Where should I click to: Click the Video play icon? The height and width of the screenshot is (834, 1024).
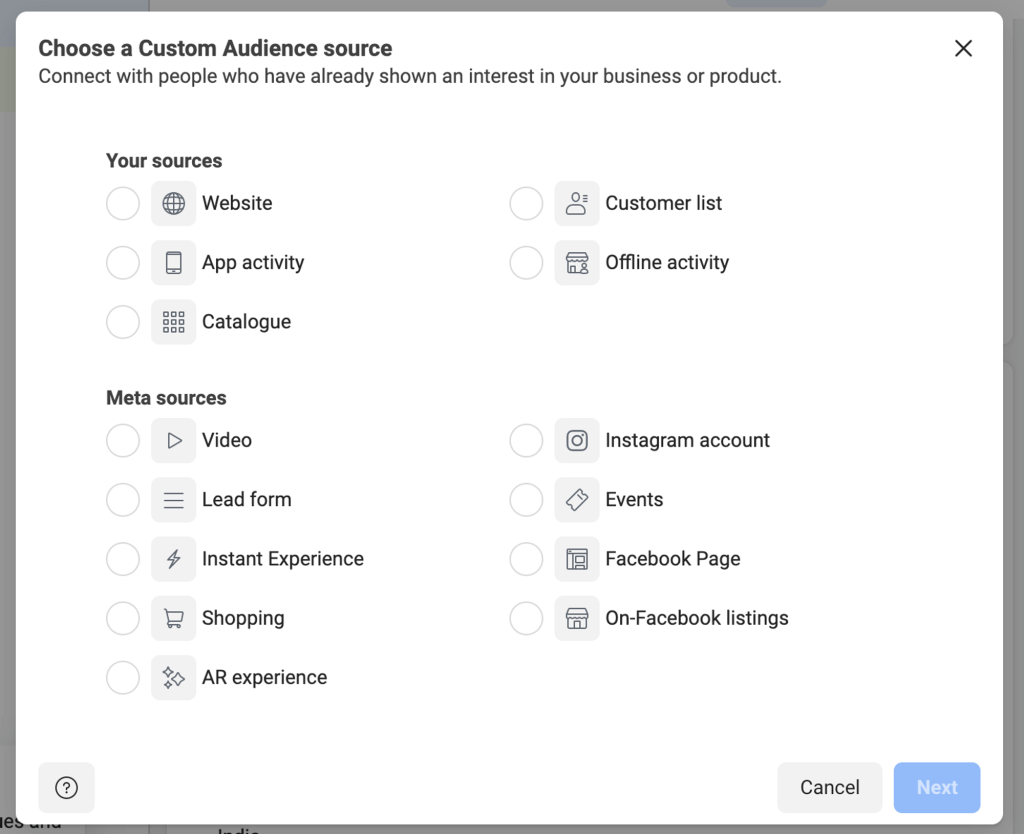(x=173, y=440)
